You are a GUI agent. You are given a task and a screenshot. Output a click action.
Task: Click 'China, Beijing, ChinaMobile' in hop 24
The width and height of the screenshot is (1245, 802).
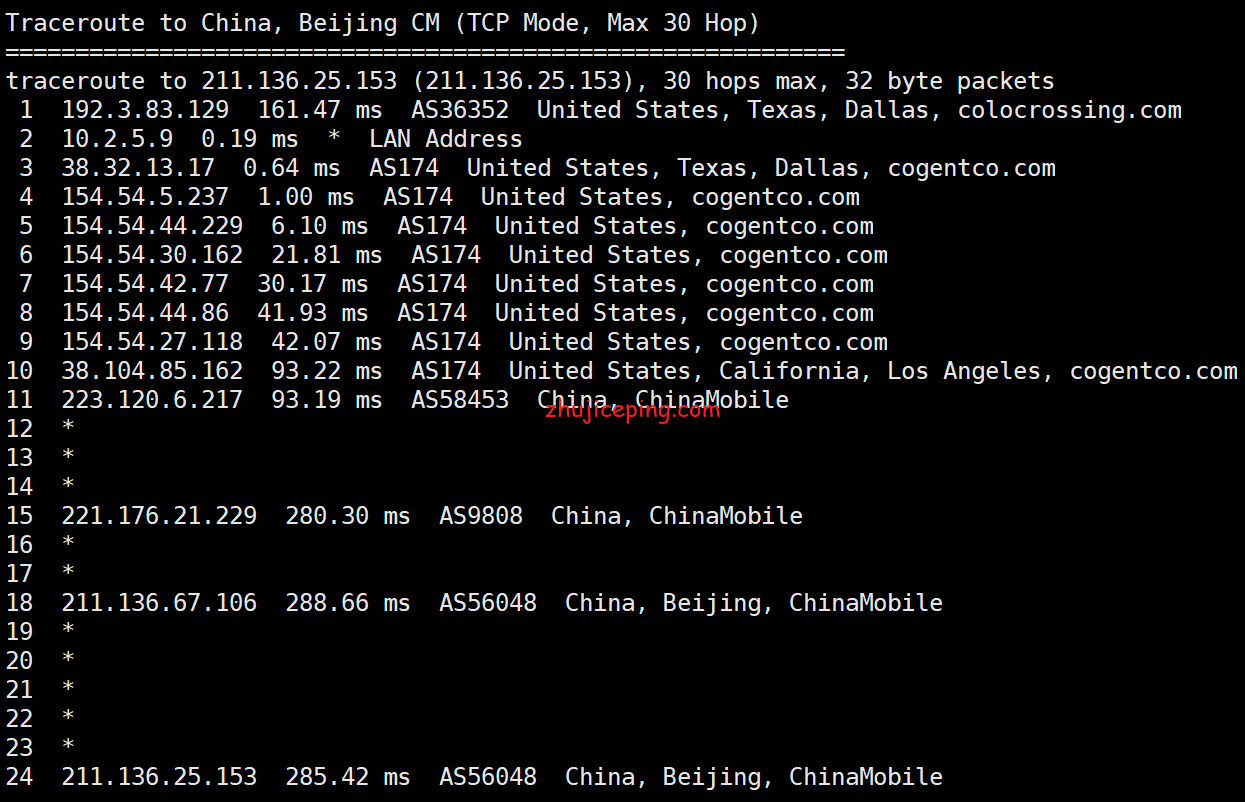tap(754, 777)
